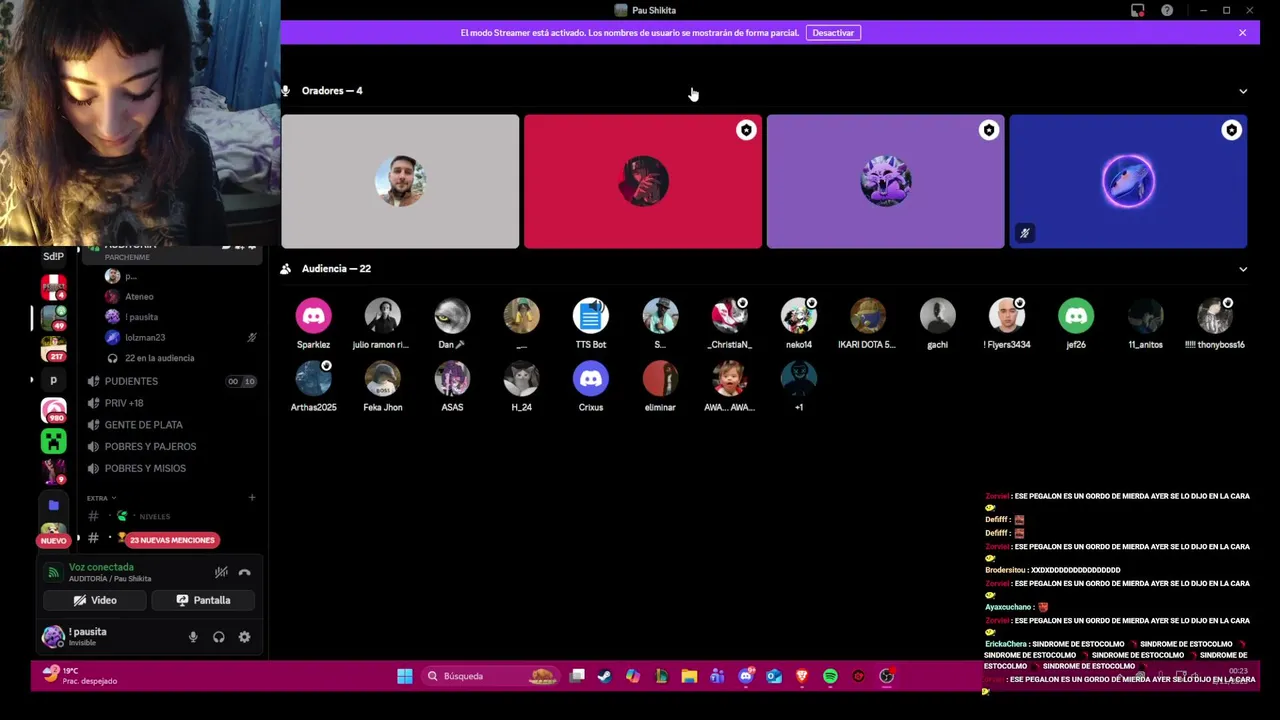Turn on camera with Video button
Screen dimensions: 1280x720
(x=95, y=600)
